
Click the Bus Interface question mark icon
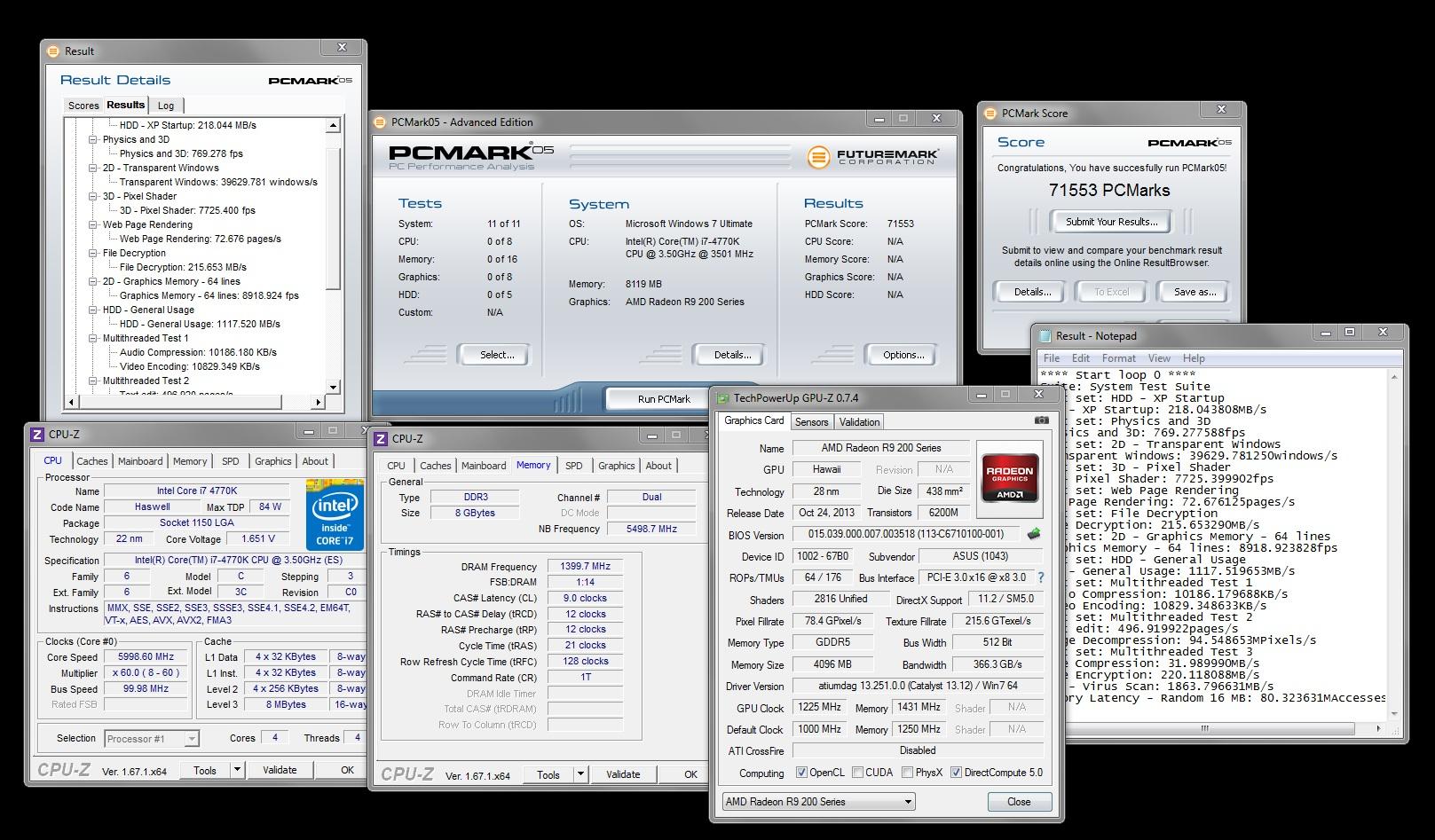1041,577
